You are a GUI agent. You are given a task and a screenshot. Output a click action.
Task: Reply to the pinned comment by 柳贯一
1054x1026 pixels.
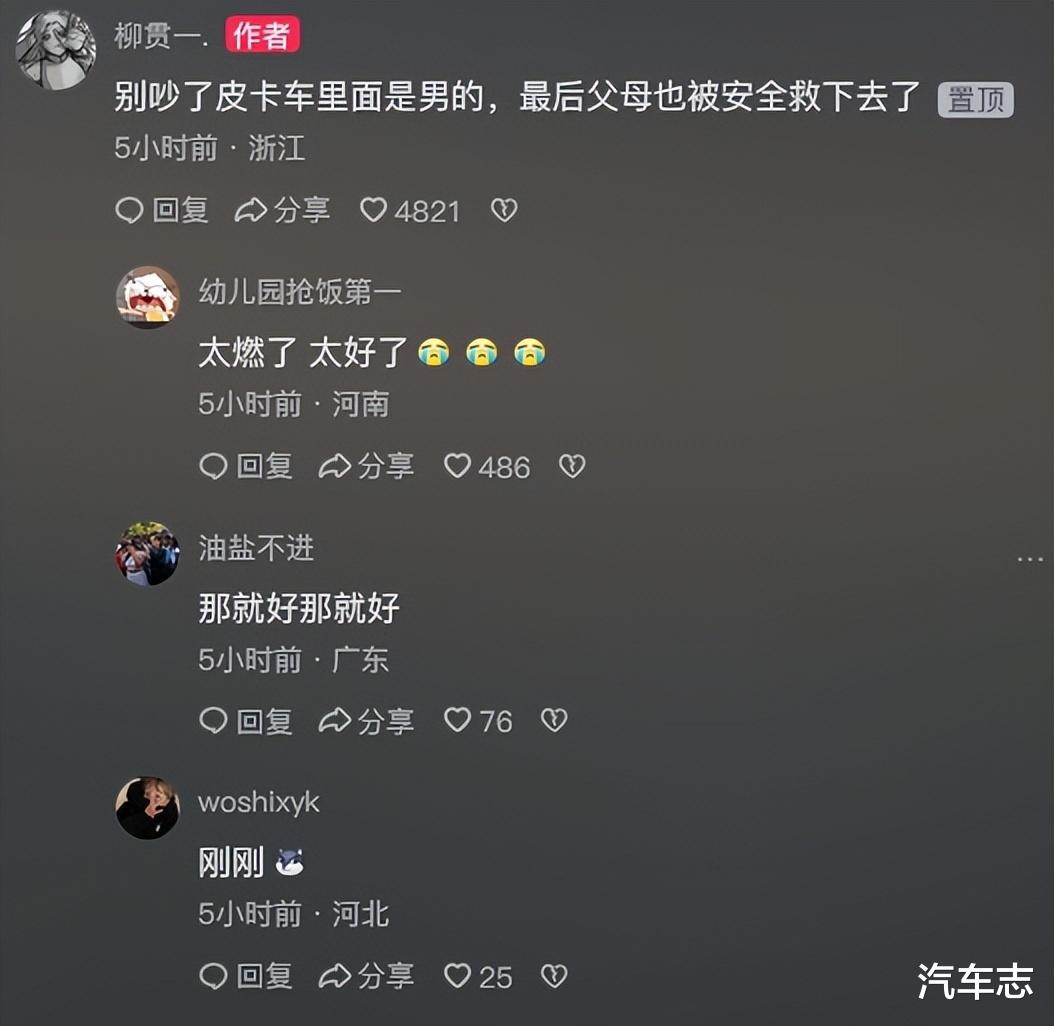[x=161, y=210]
